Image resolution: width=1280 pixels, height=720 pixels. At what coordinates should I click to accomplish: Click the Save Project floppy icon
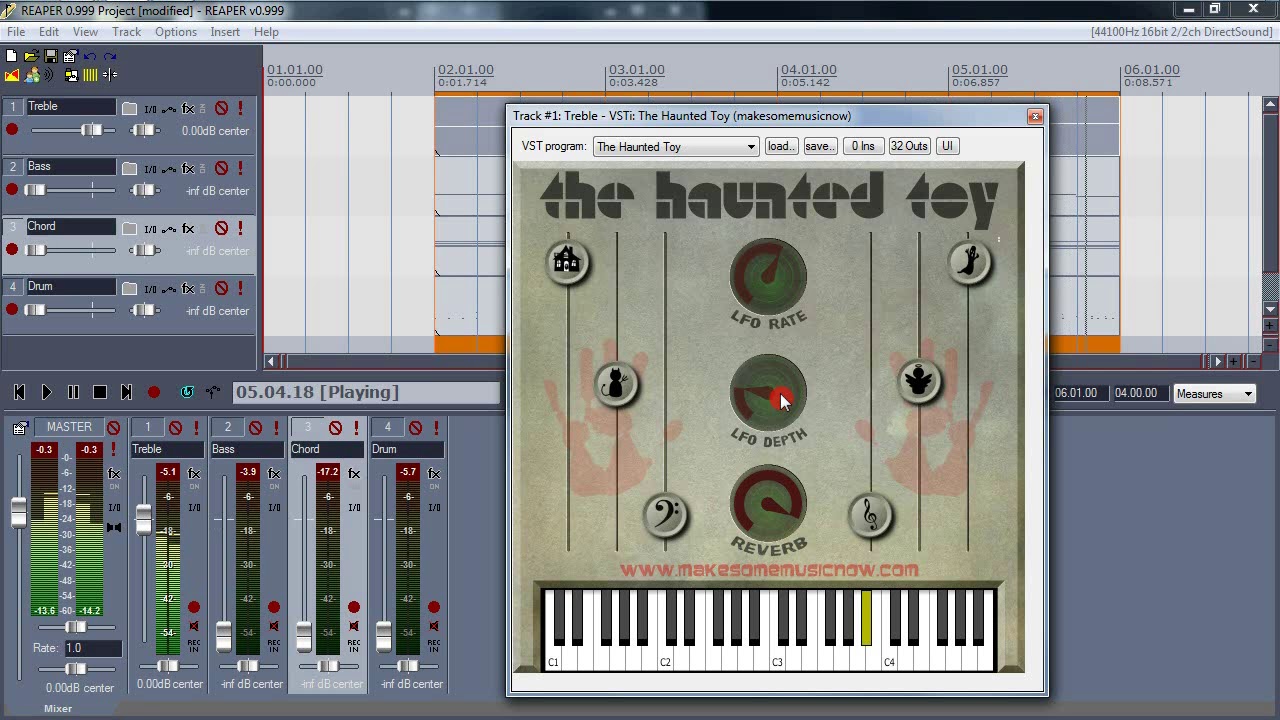50,56
